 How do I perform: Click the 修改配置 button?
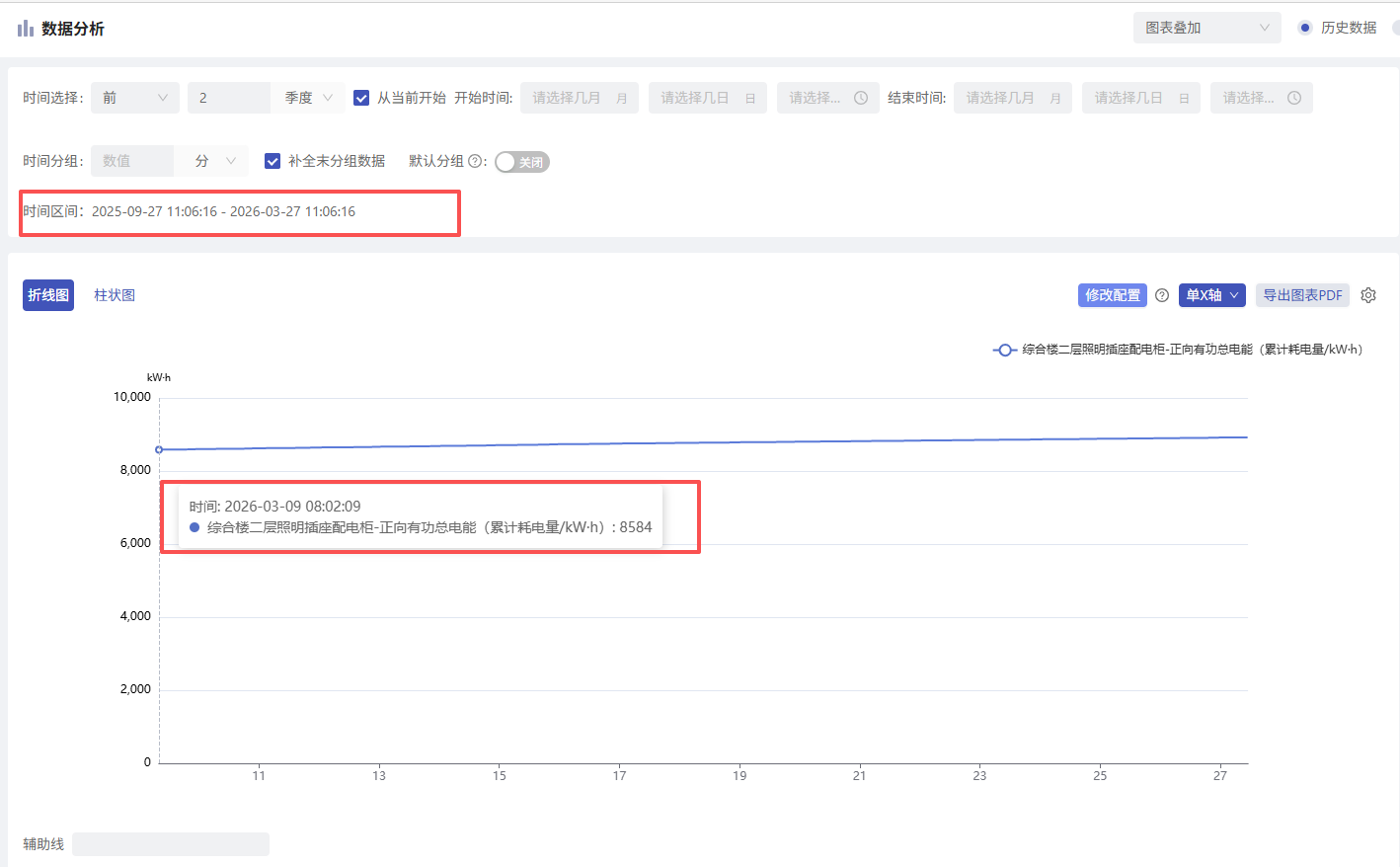[1112, 295]
